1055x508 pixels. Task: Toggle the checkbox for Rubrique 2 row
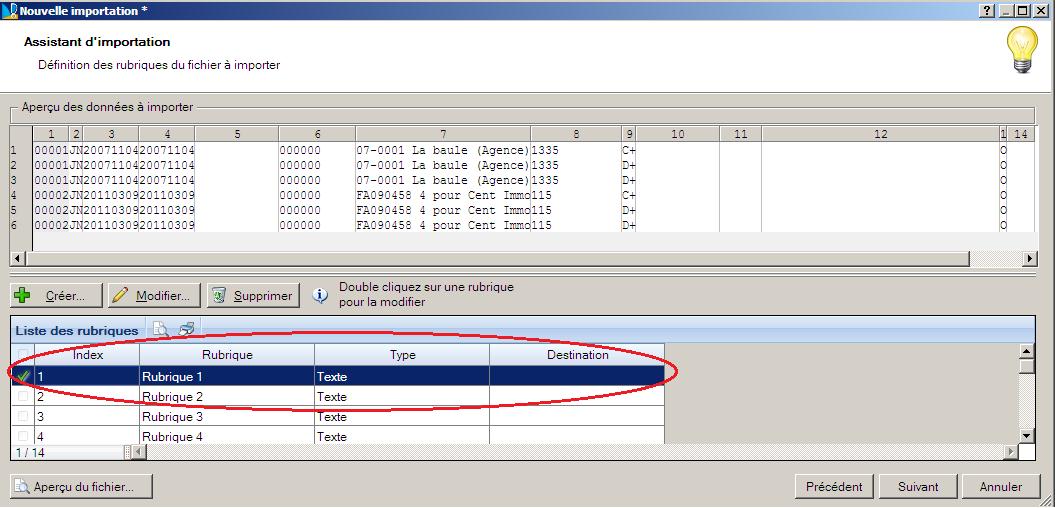(x=24, y=396)
